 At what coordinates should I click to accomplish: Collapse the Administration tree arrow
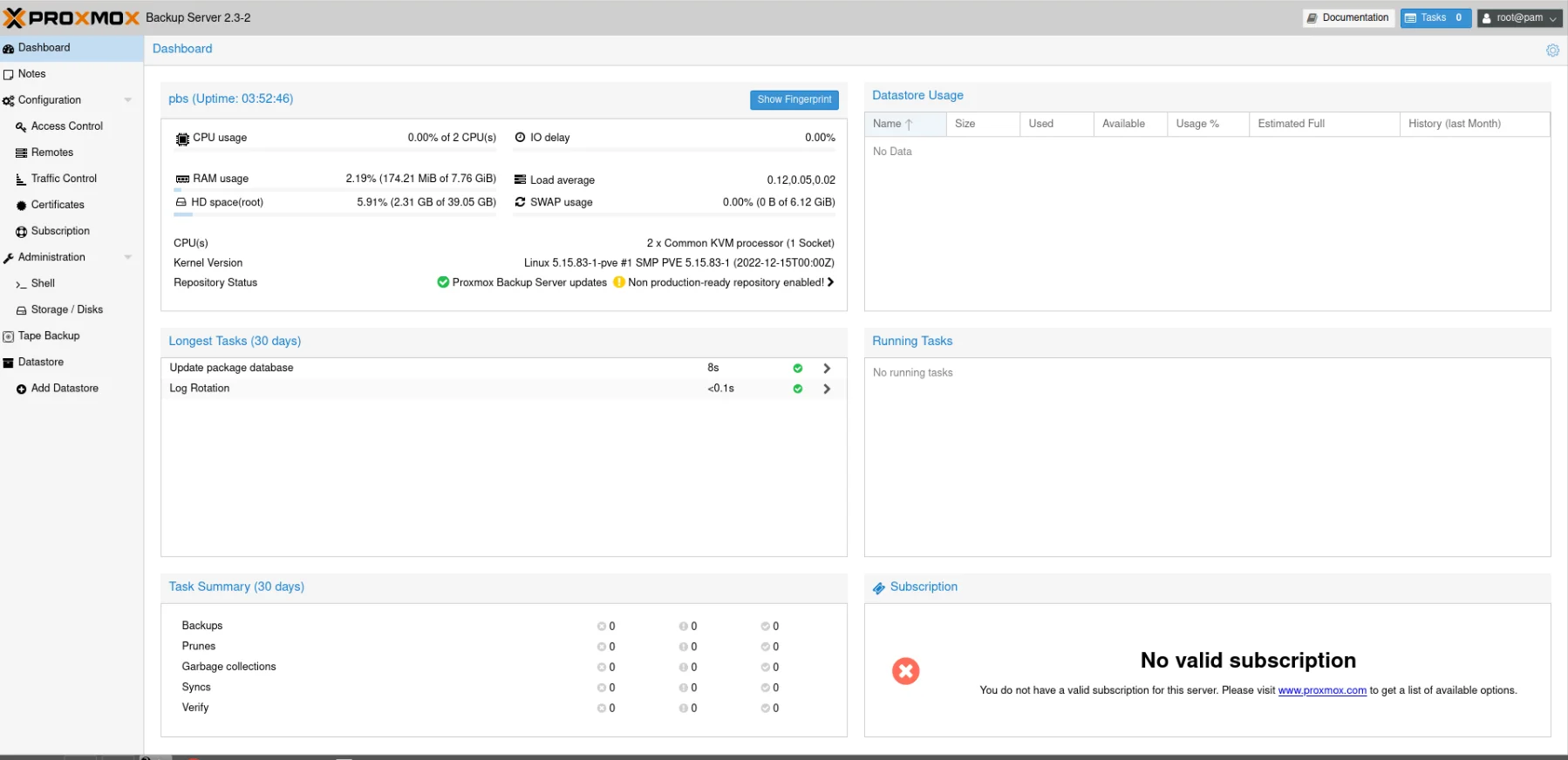[x=128, y=257]
